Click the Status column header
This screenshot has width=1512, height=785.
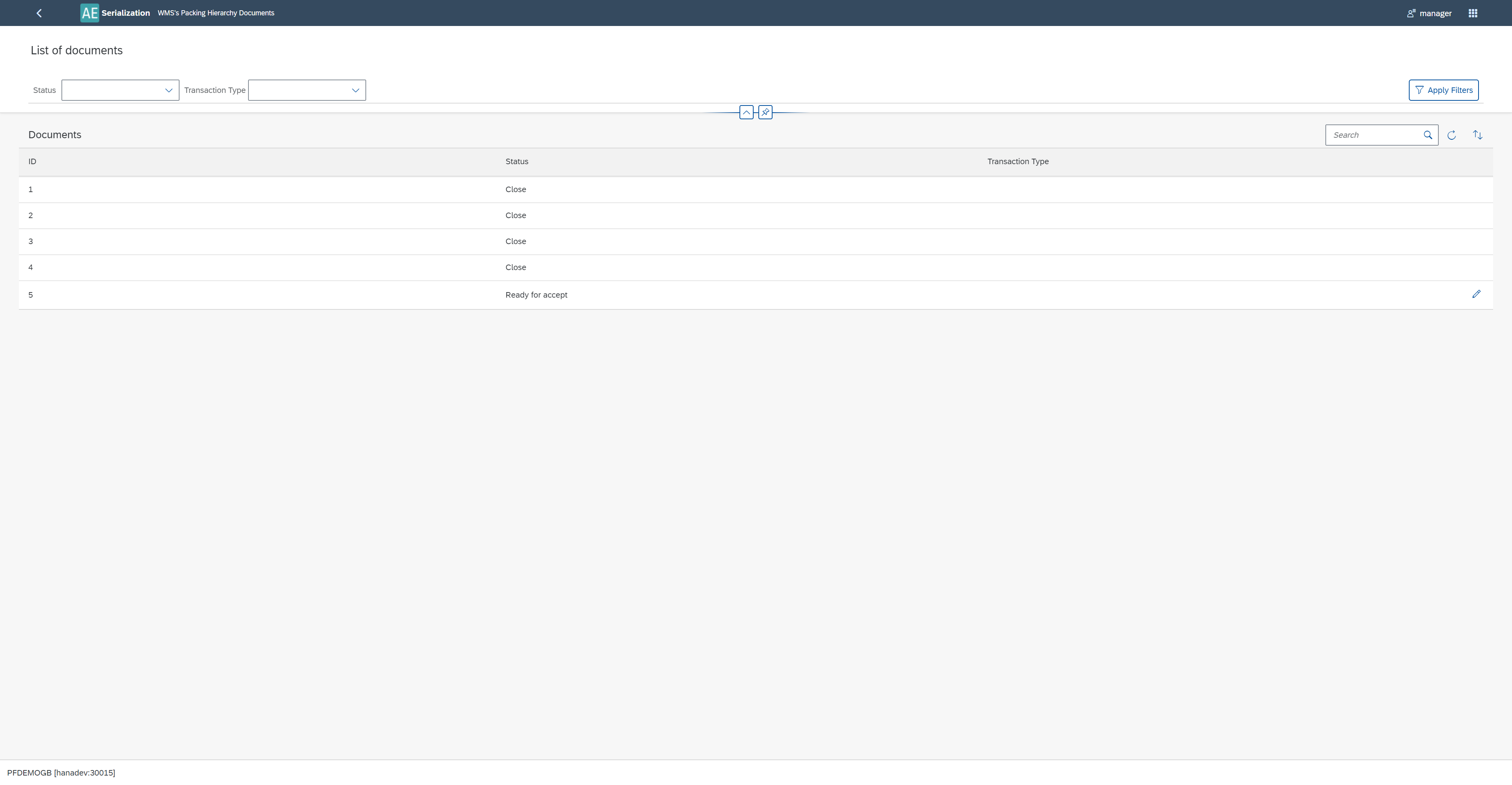click(x=517, y=161)
